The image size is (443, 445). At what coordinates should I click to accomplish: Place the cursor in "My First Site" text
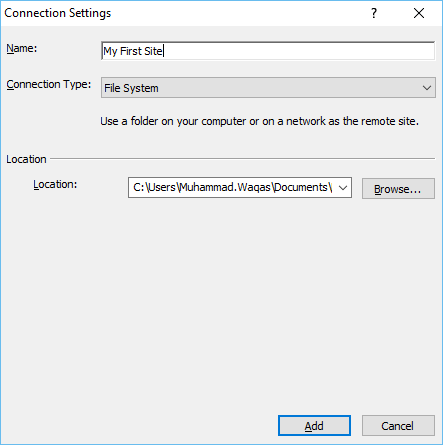[133, 51]
